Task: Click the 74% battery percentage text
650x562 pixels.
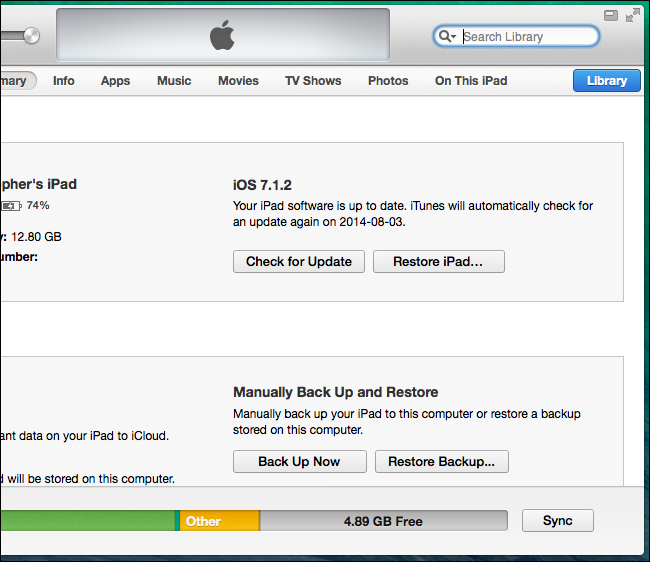Action: pyautogui.click(x=38, y=206)
